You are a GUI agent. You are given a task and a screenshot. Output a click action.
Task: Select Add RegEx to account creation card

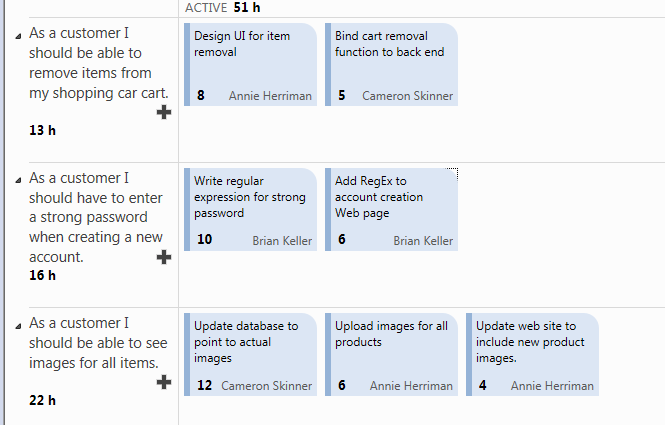pos(391,210)
